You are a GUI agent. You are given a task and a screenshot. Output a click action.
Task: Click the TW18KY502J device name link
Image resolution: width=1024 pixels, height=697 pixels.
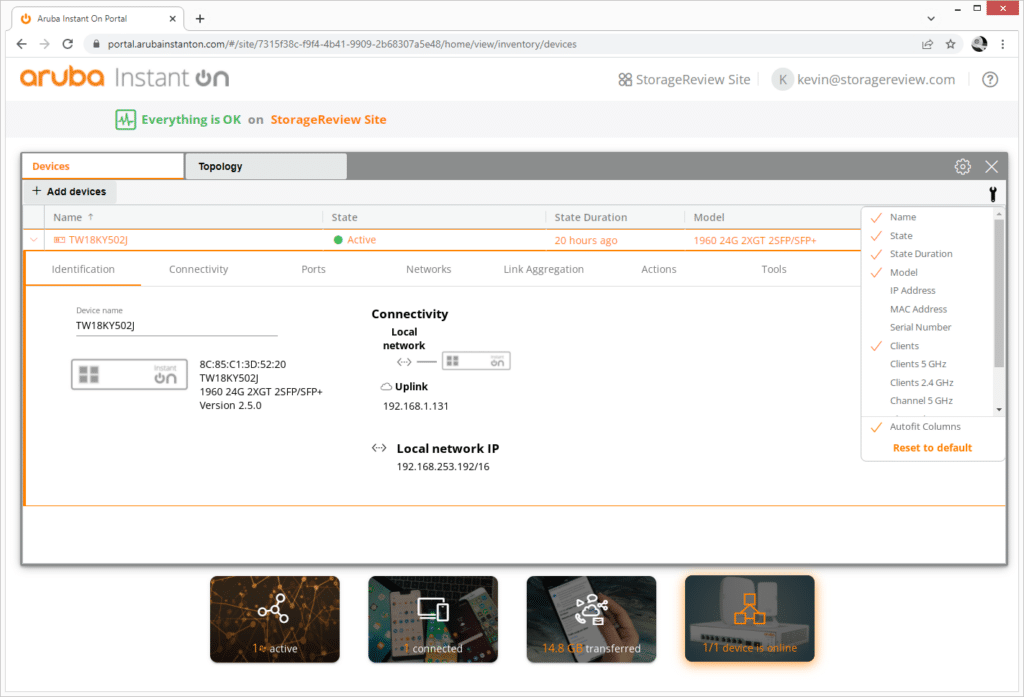(98, 240)
